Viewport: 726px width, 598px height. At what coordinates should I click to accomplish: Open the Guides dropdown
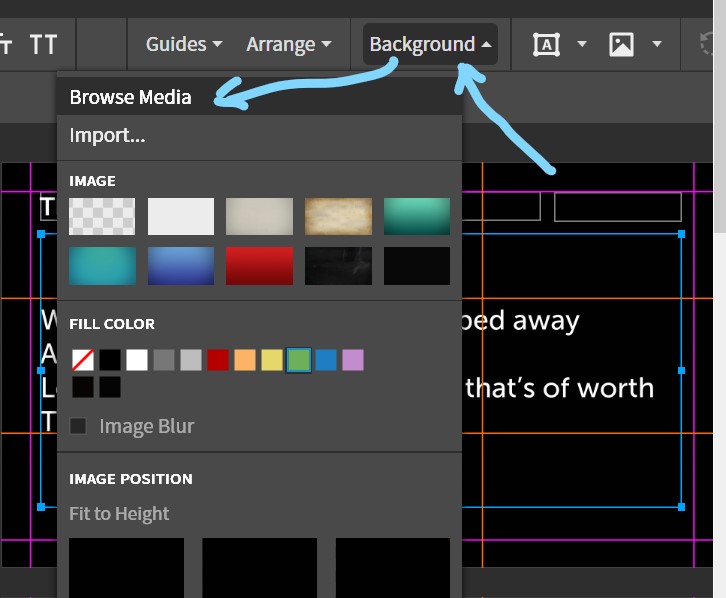pyautogui.click(x=184, y=44)
